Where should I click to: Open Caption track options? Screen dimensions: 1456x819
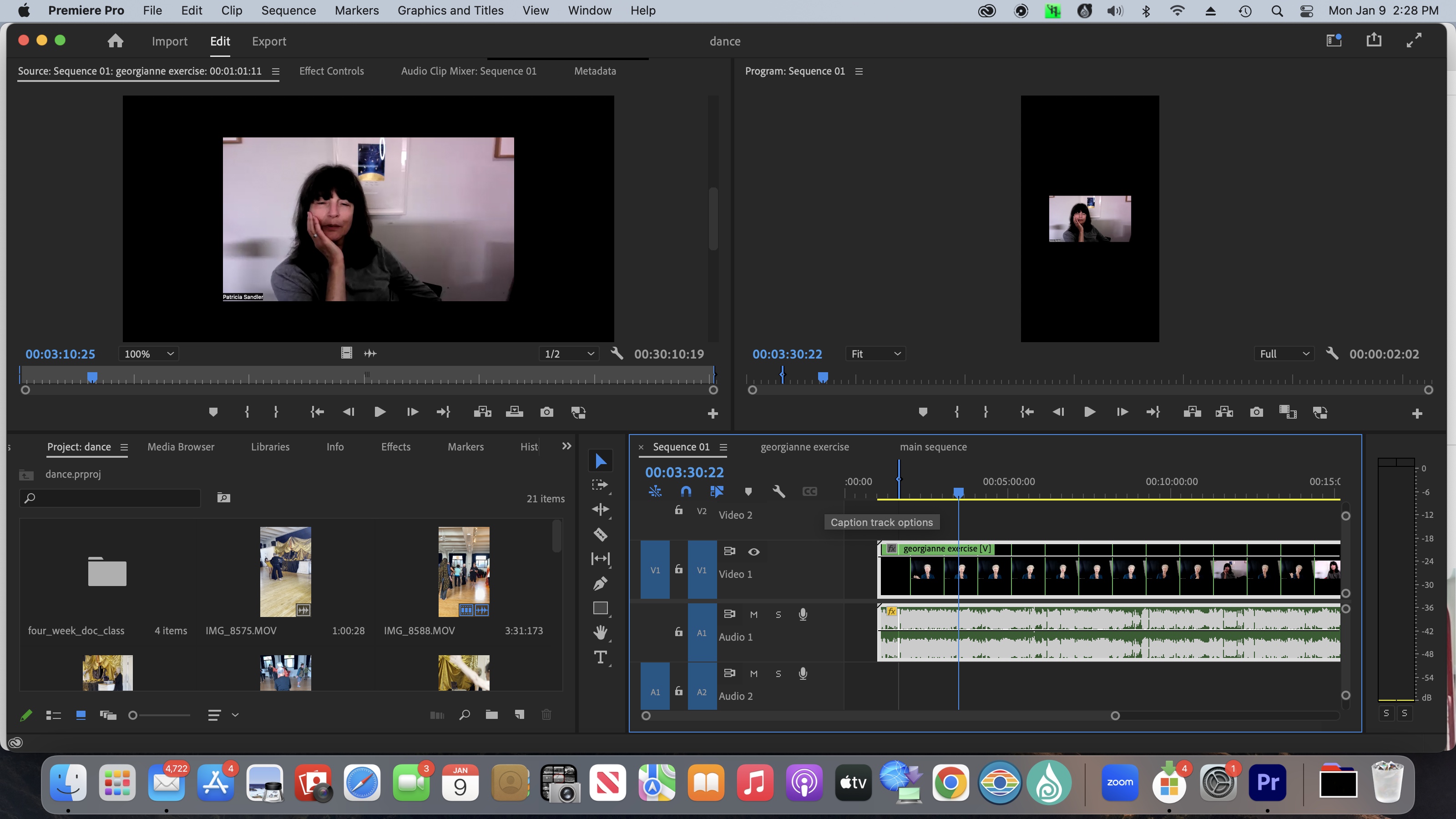(809, 491)
